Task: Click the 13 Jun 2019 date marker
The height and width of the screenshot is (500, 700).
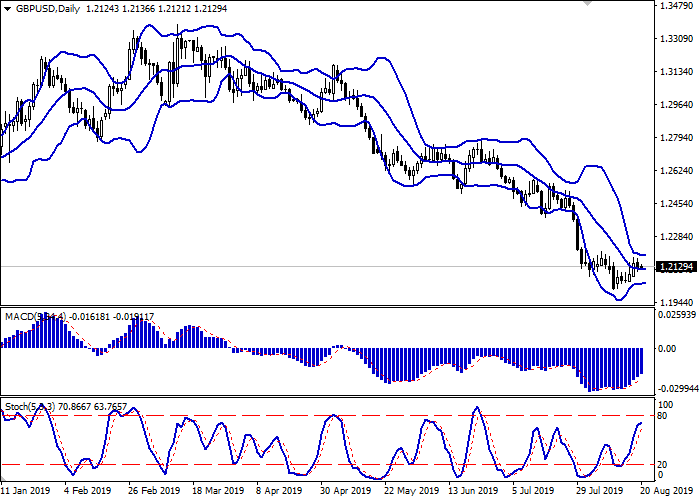Action: (x=472, y=491)
